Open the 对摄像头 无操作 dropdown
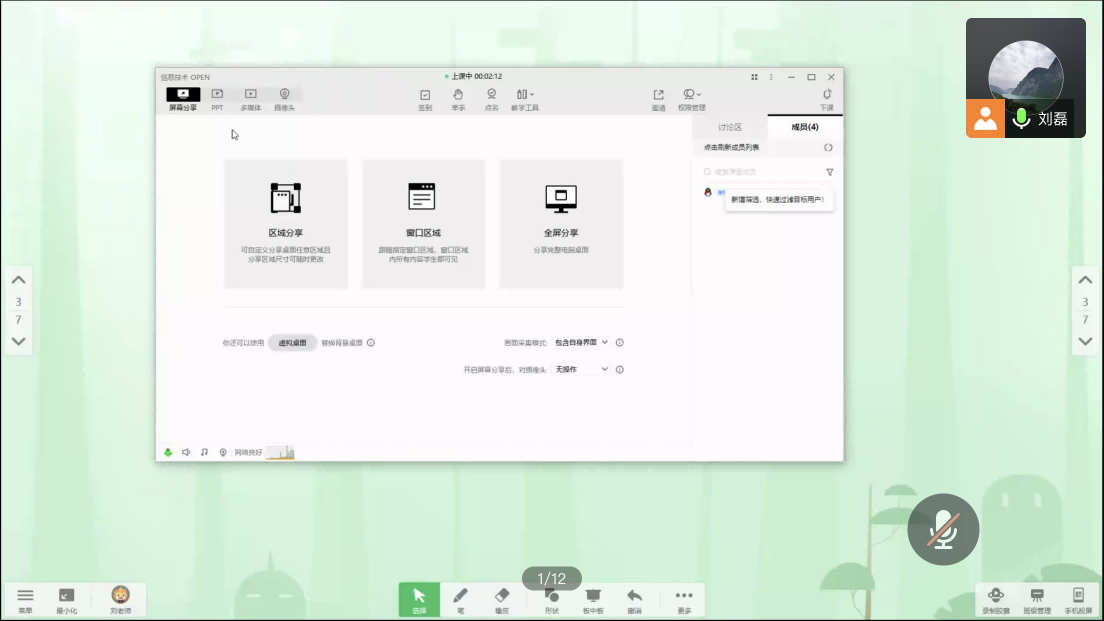This screenshot has height=621, width=1104. point(581,370)
